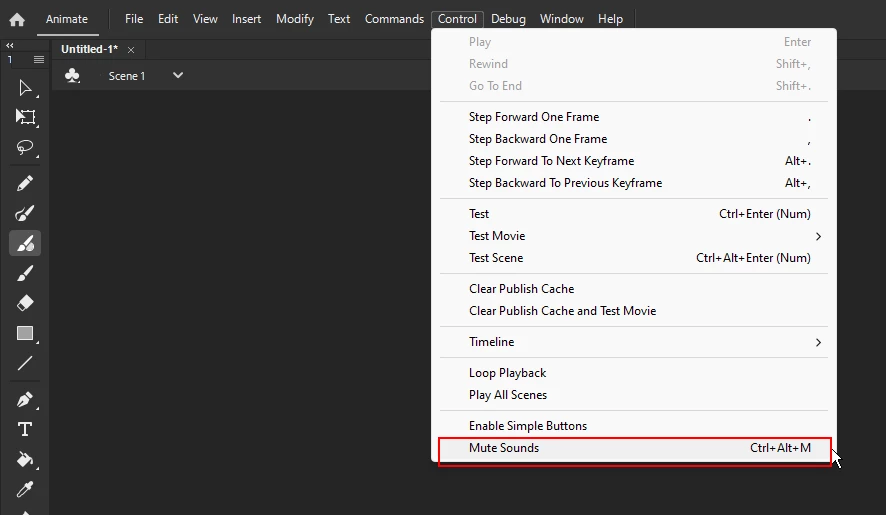Open the Insert menu

pyautogui.click(x=246, y=19)
